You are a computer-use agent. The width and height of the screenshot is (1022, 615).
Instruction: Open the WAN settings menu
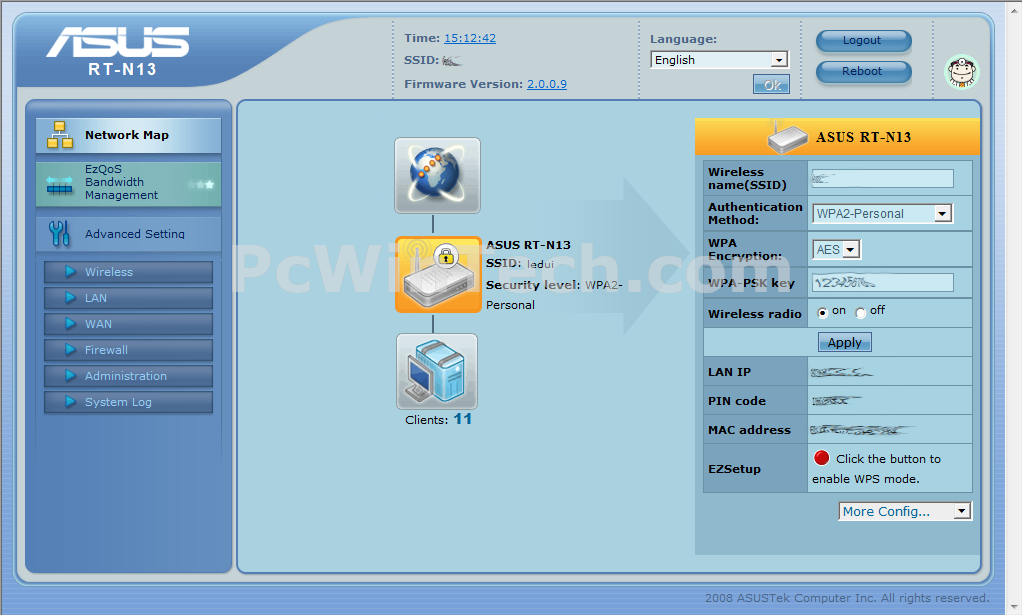click(x=128, y=324)
